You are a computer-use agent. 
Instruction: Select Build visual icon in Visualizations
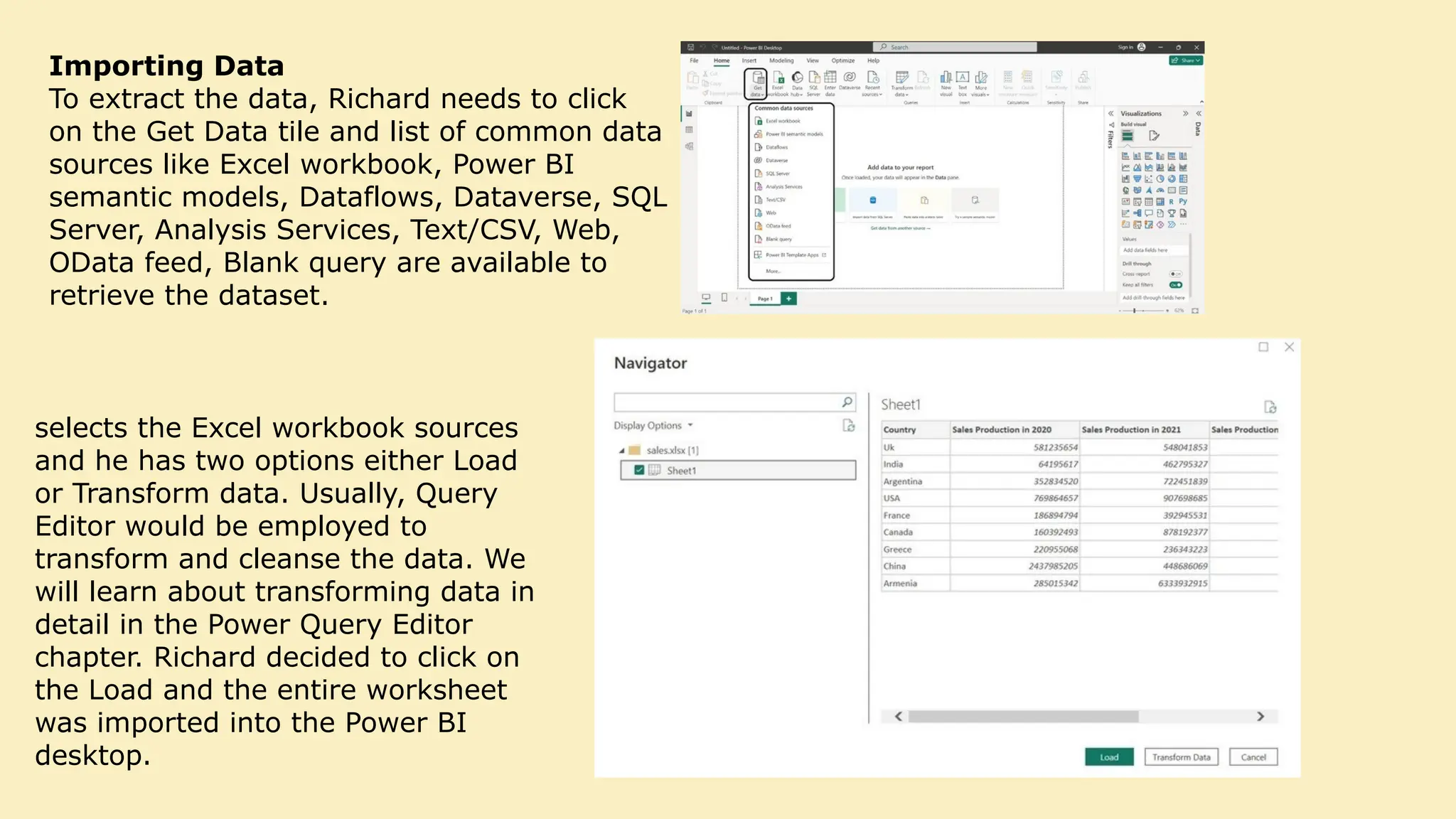pyautogui.click(x=1128, y=136)
